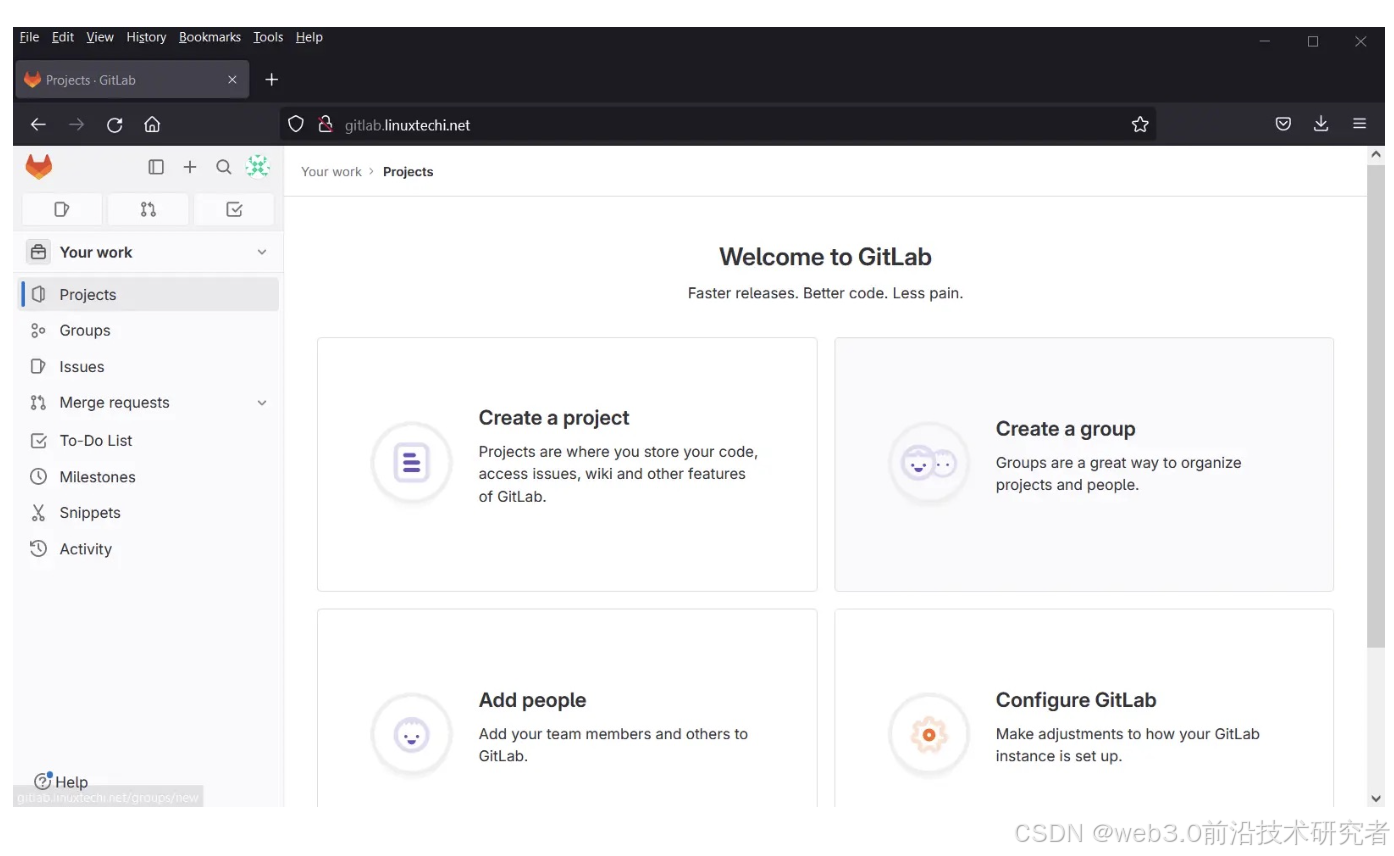Open Firefox Downloads via the arrow icon
The width and height of the screenshot is (1394, 856).
(1321, 124)
